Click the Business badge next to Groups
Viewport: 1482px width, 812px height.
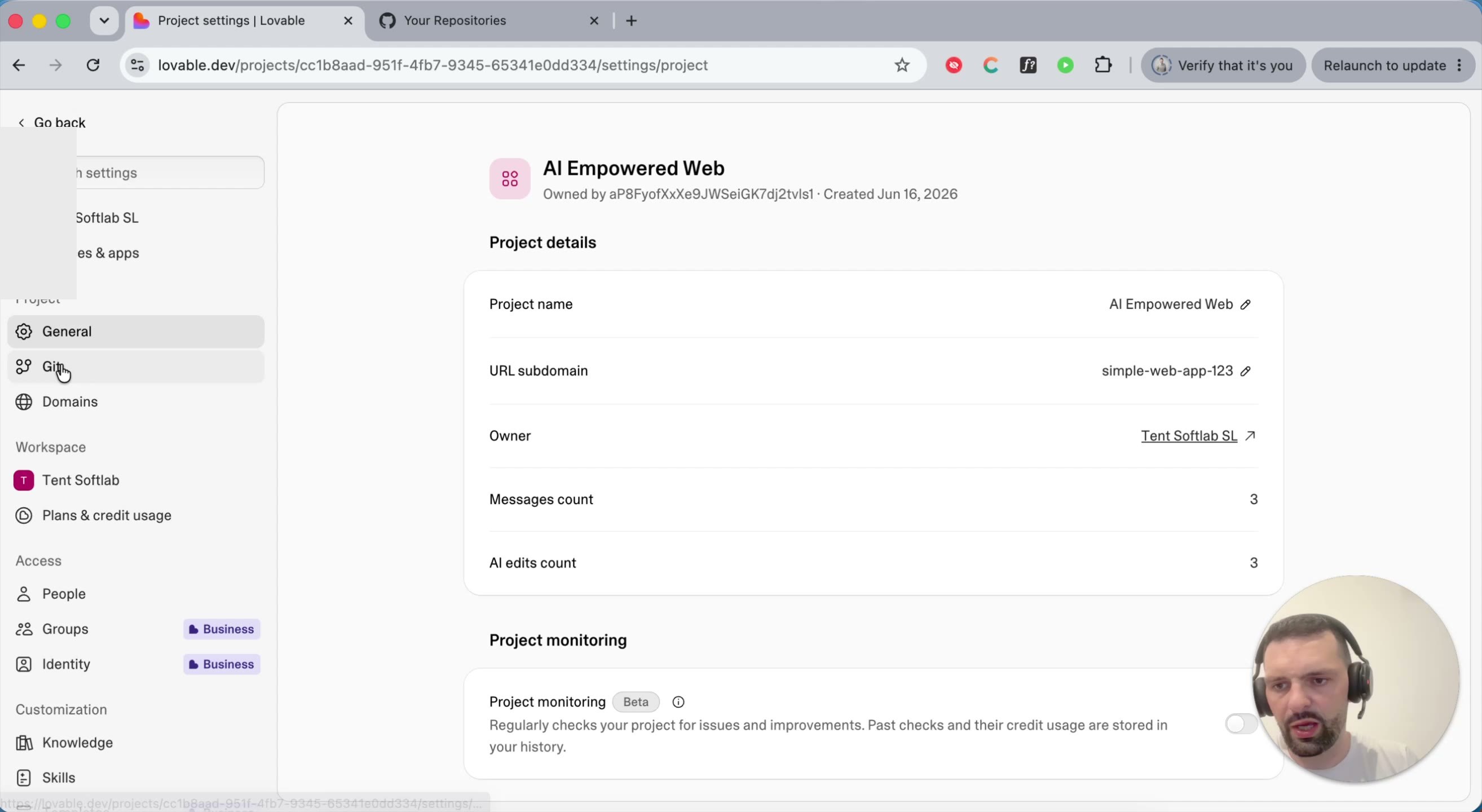point(222,629)
